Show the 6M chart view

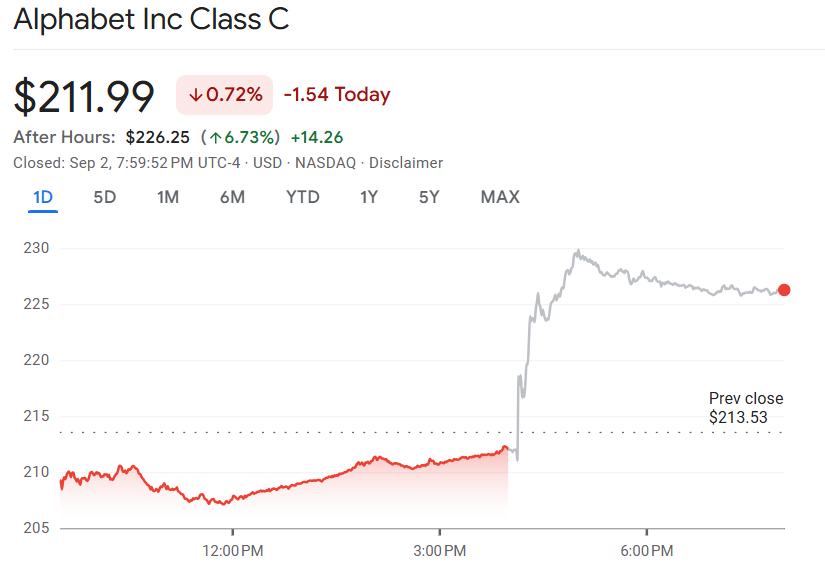pyautogui.click(x=232, y=197)
